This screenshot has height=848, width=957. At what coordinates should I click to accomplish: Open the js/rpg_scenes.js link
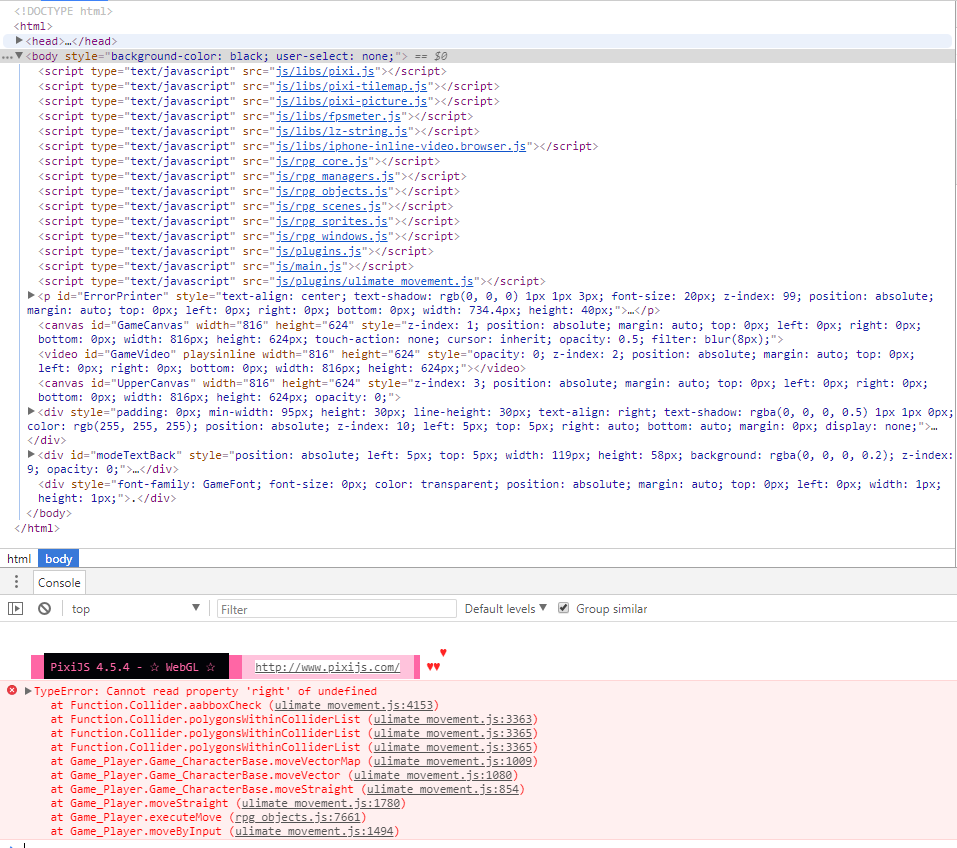click(x=328, y=206)
